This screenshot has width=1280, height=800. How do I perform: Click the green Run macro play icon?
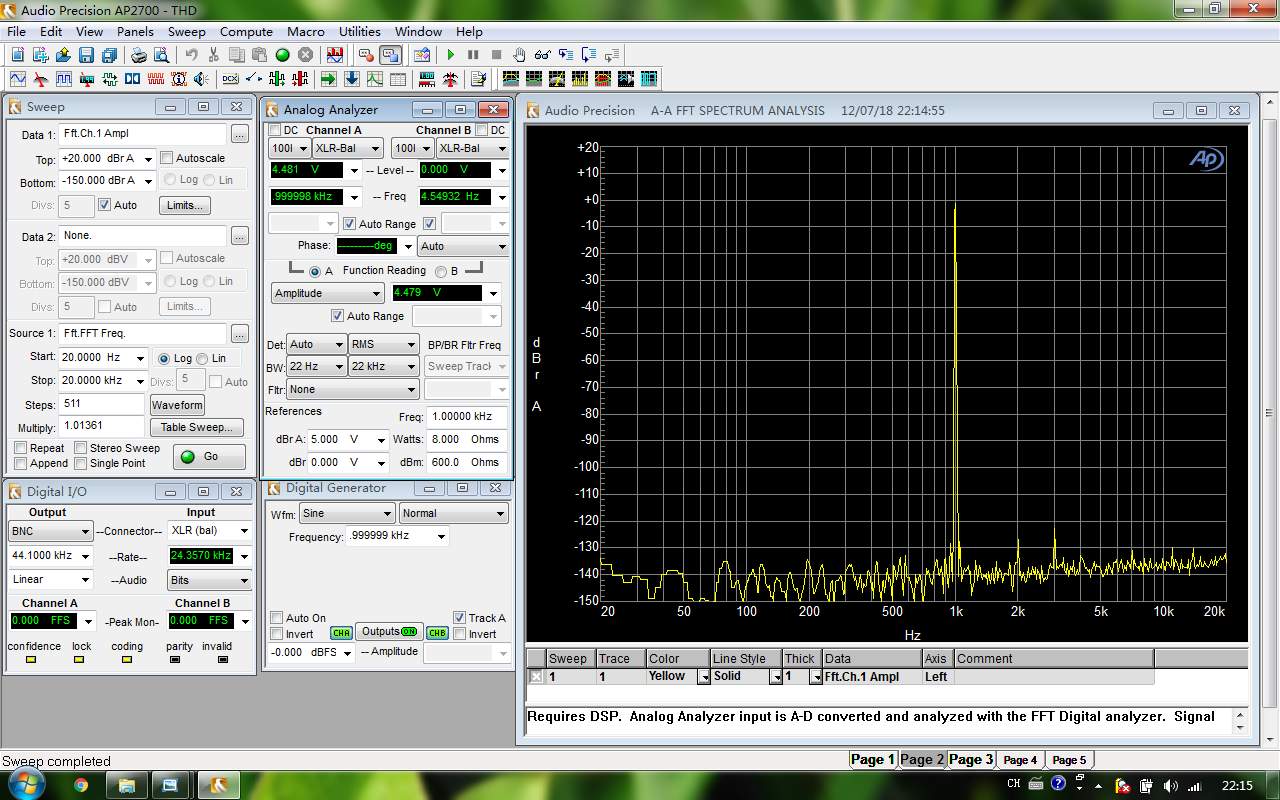tap(451, 55)
